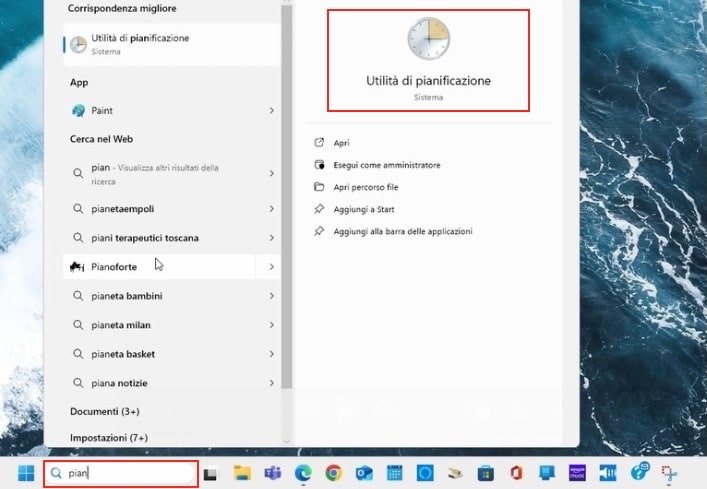Screen dimensions: 707x489
Task: Select 'Apri percorso file'
Action: point(366,187)
